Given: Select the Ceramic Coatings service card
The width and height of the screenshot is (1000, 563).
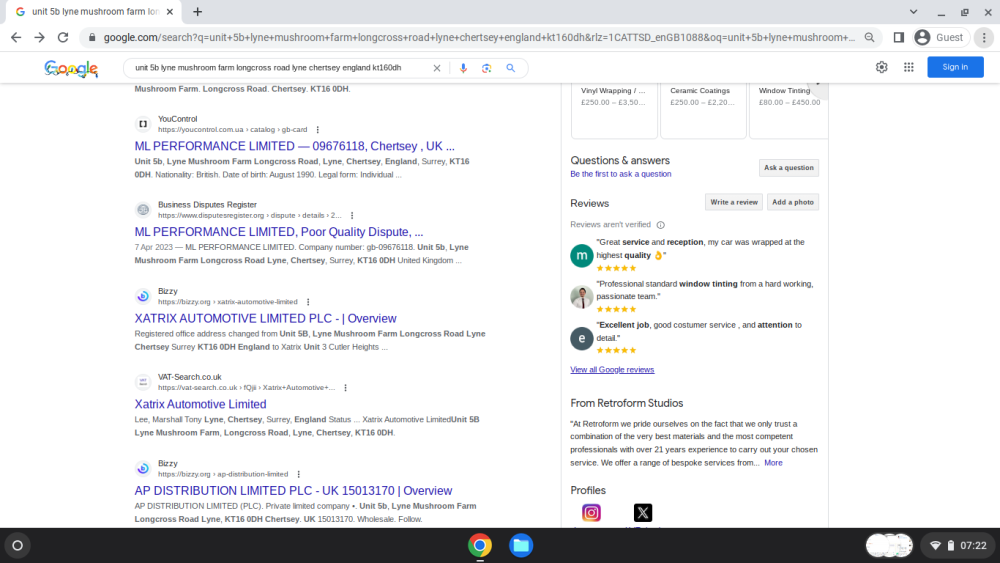Looking at the screenshot, I should pyautogui.click(x=703, y=110).
